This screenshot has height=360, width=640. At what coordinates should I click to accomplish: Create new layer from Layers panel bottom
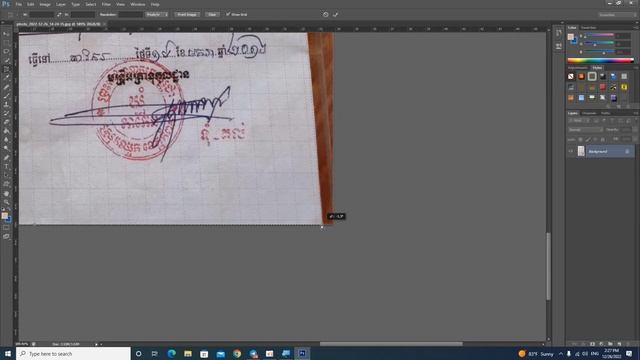click(619, 344)
